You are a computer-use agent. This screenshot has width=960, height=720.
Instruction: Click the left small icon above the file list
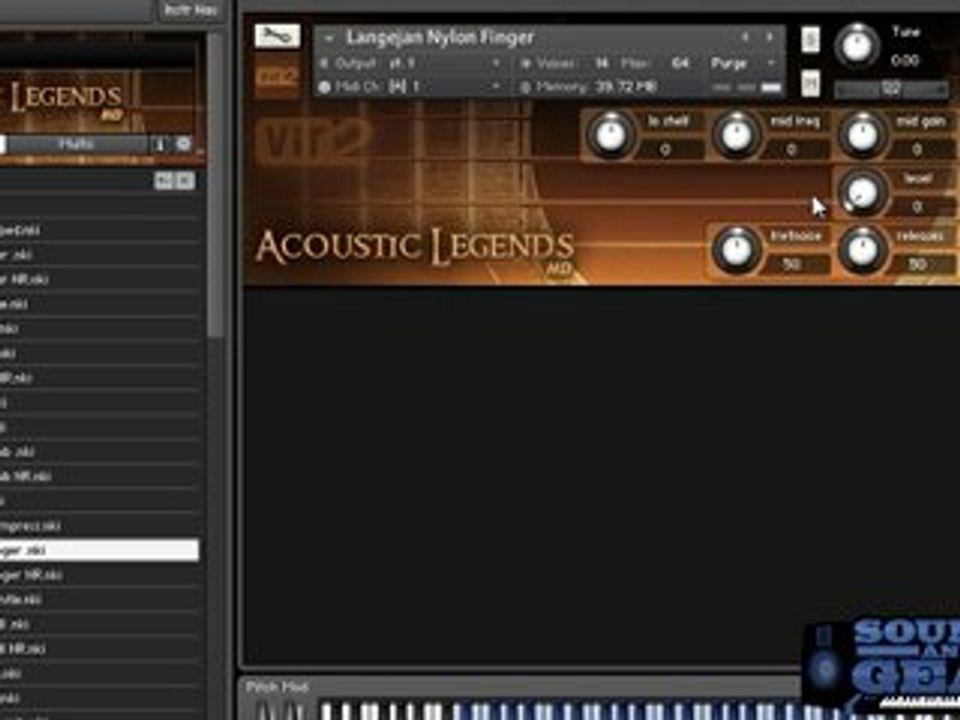coord(163,181)
